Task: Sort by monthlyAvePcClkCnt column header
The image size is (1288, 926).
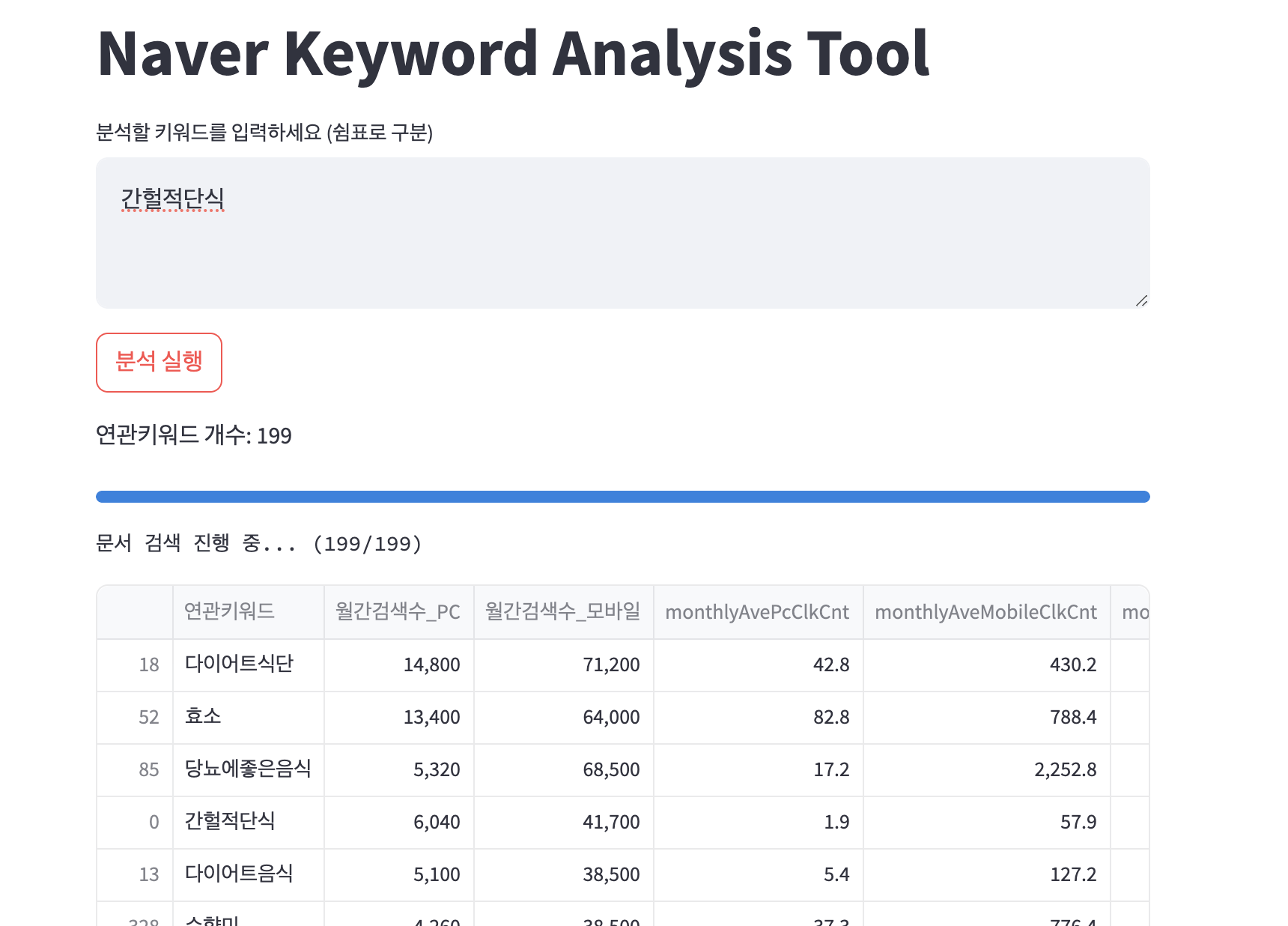Action: (758, 612)
